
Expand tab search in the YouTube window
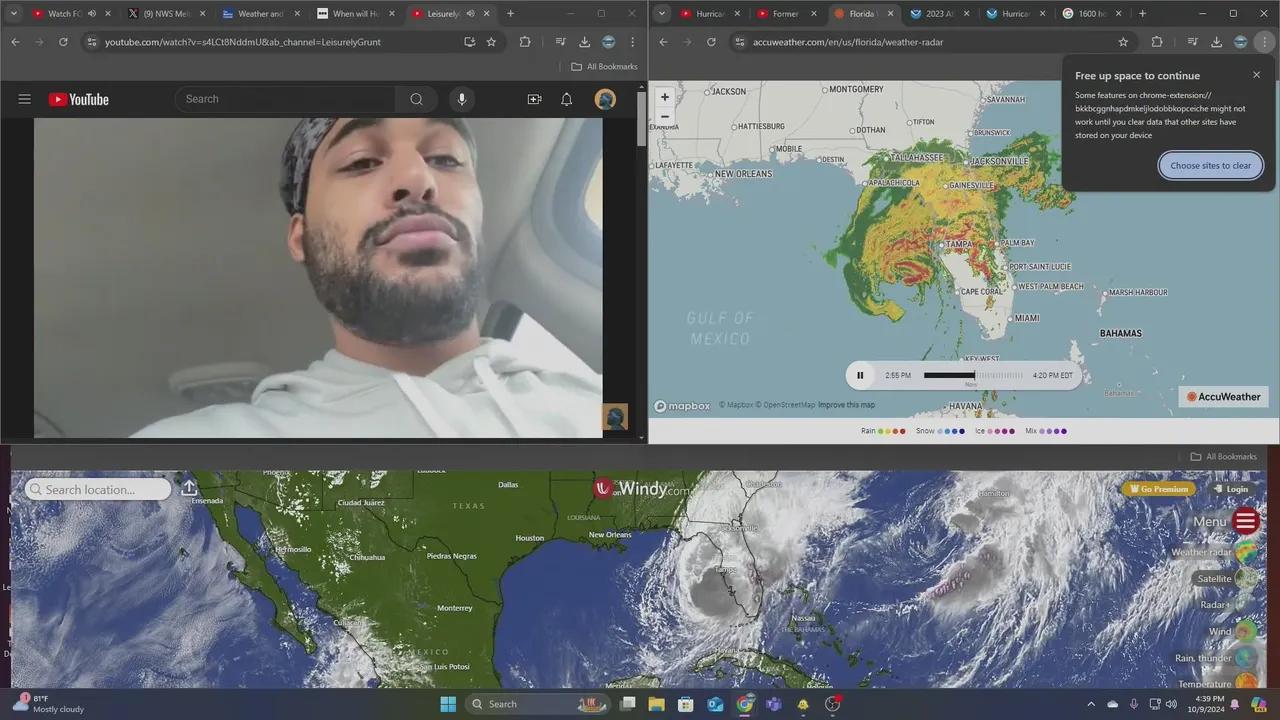[14, 14]
